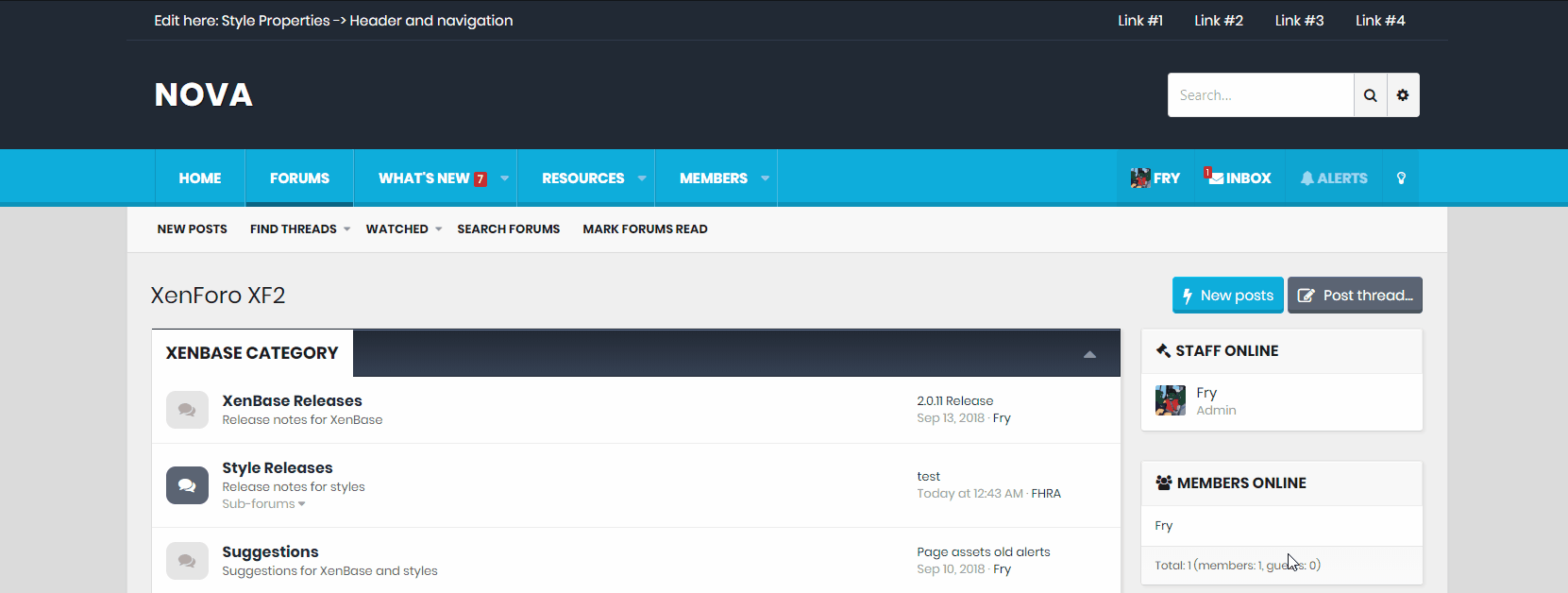Open the Members tab

coord(713,178)
